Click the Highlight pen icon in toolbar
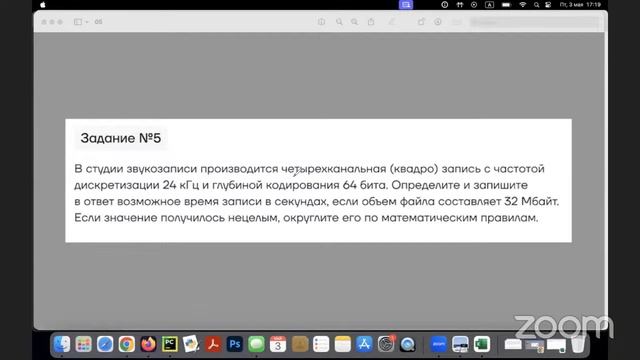Screen dimensions: 640x360 pyautogui.click(x=391, y=22)
